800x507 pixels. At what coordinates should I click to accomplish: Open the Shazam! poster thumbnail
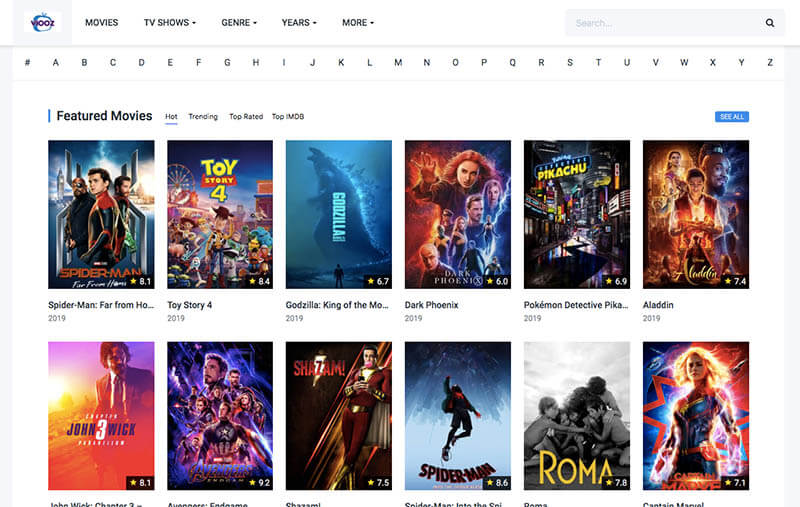point(339,416)
